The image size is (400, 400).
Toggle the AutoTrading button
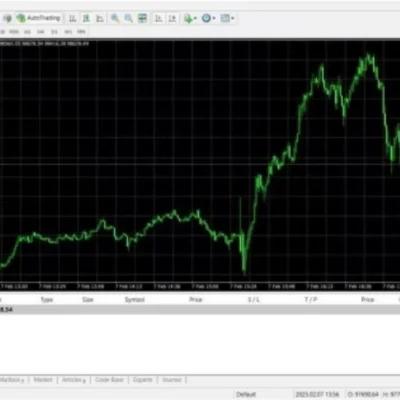coord(39,18)
